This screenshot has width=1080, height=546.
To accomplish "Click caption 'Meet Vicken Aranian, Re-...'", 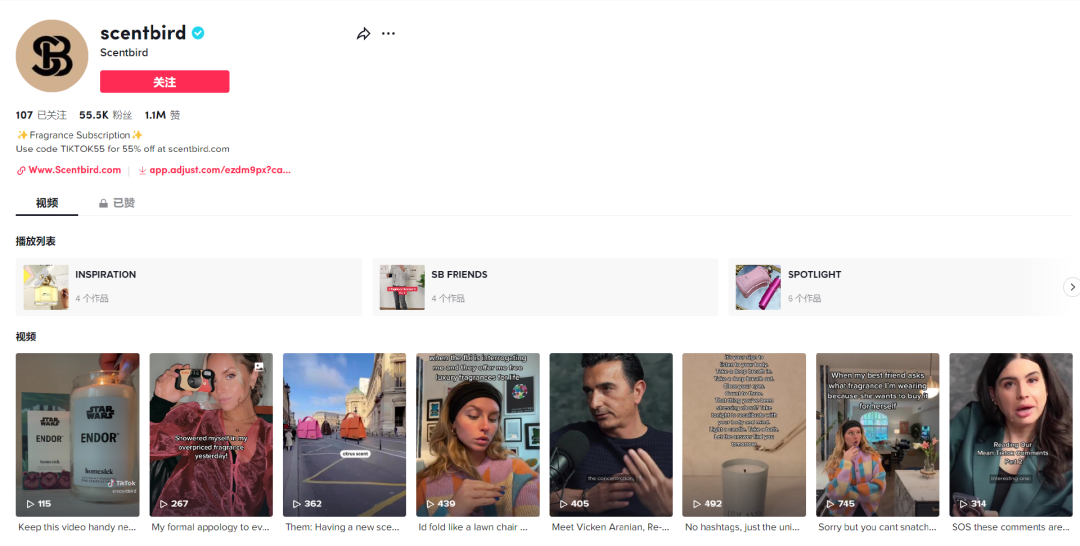I will coord(610,527).
